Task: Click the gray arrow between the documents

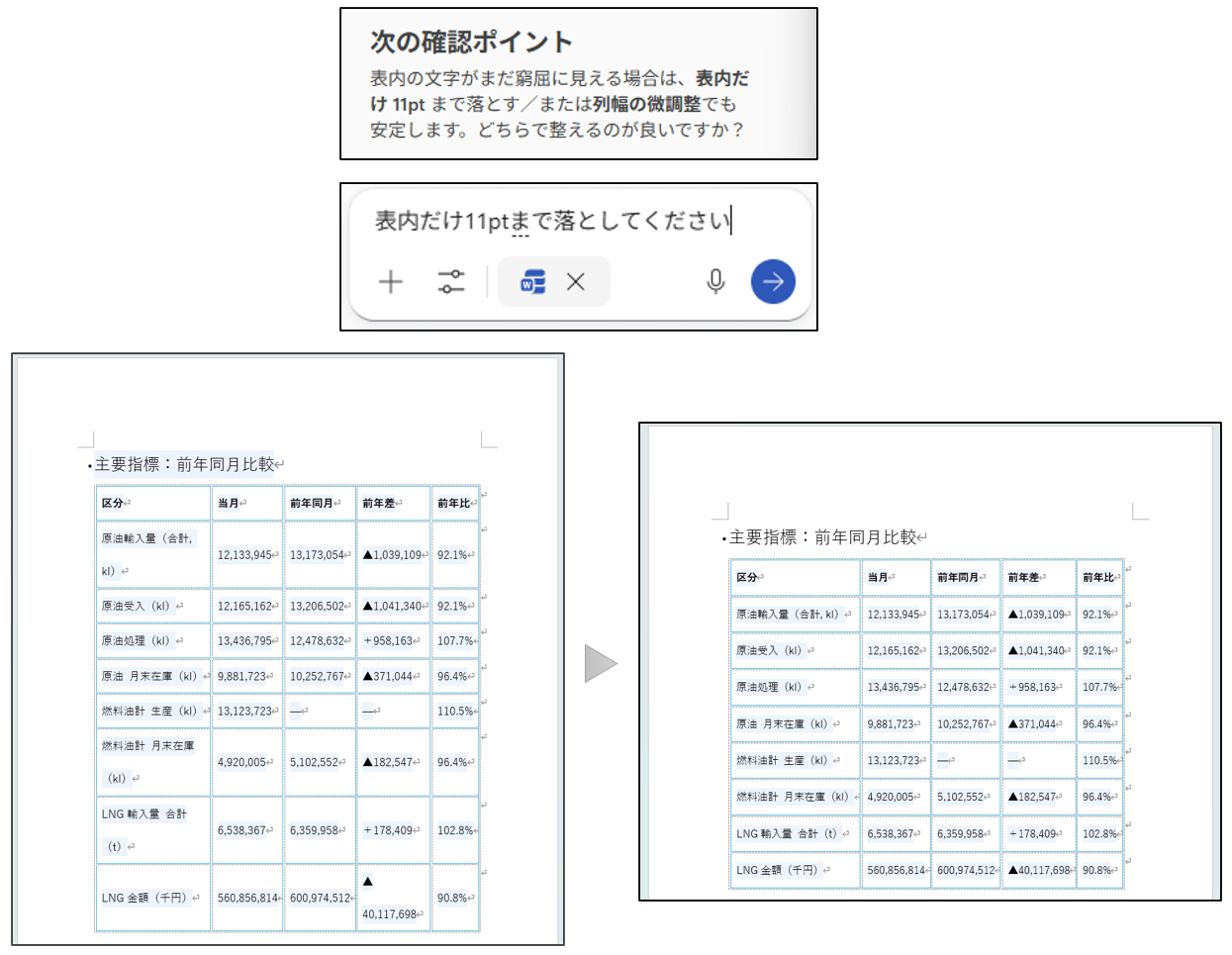Action: point(600,663)
